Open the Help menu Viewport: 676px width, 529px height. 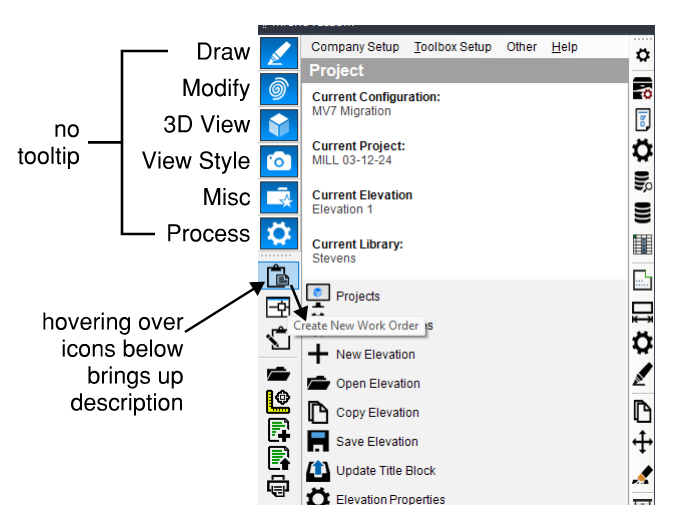point(564,47)
